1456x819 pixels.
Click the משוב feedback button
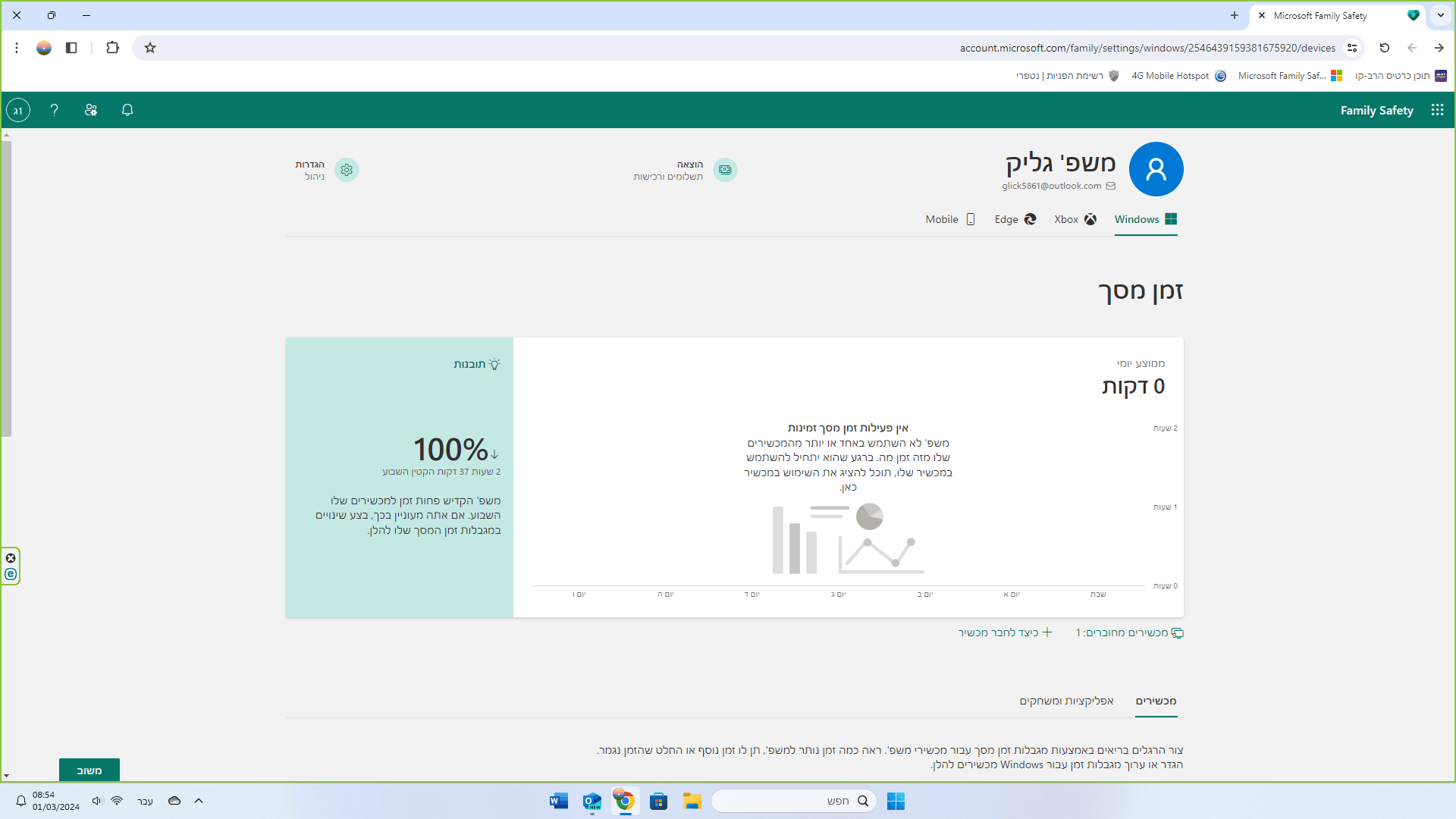click(89, 770)
